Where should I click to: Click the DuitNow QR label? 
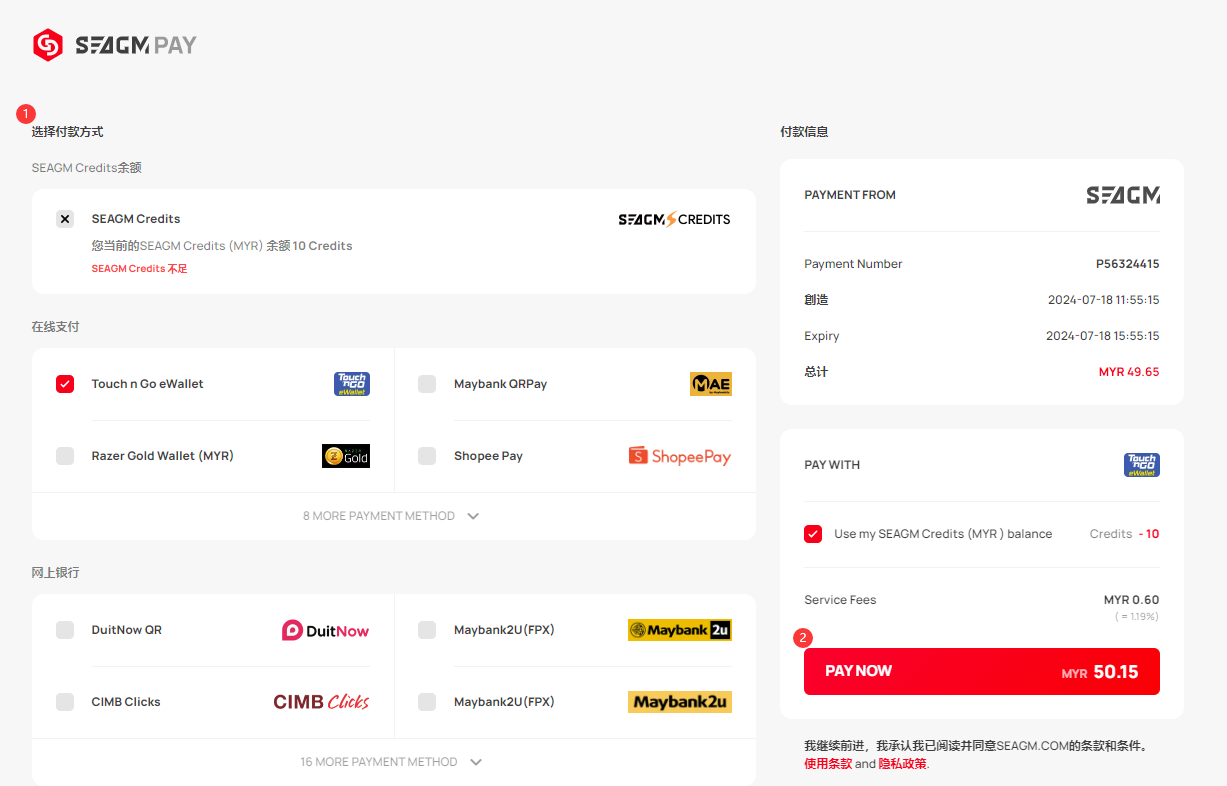click(x=127, y=630)
